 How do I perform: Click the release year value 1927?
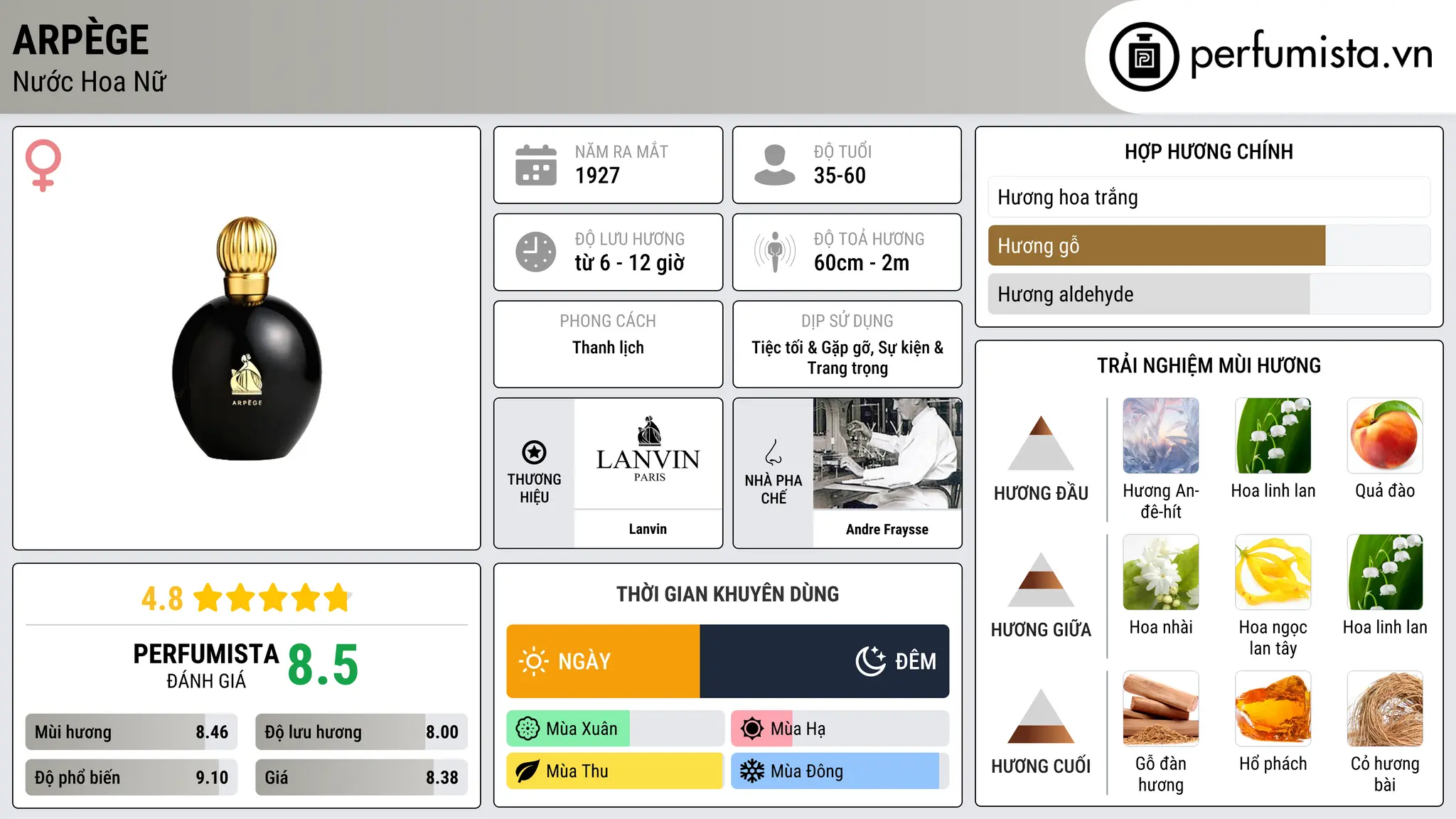(597, 176)
